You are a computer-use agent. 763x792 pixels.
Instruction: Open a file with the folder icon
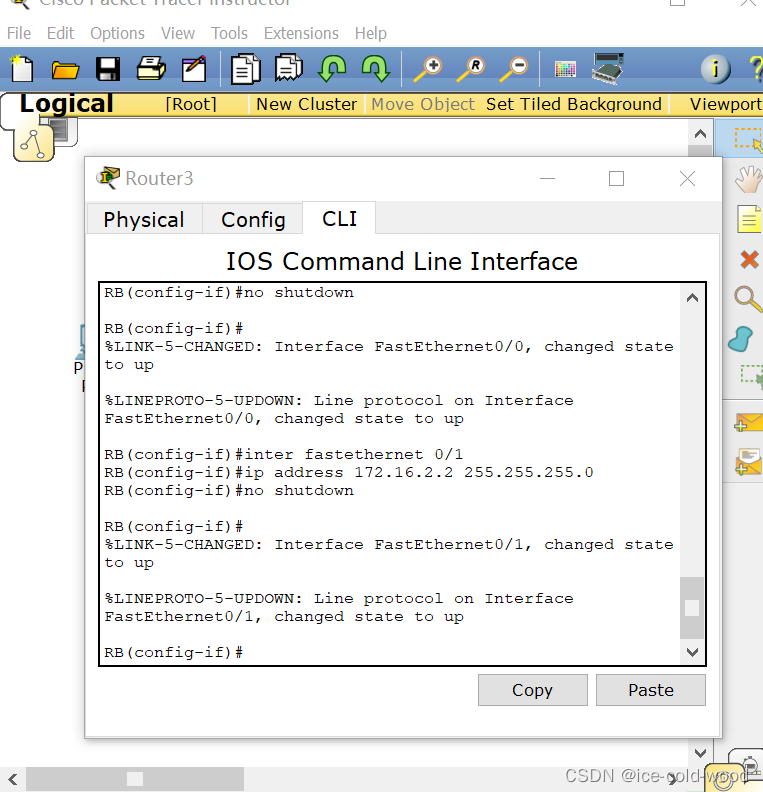tap(65, 70)
